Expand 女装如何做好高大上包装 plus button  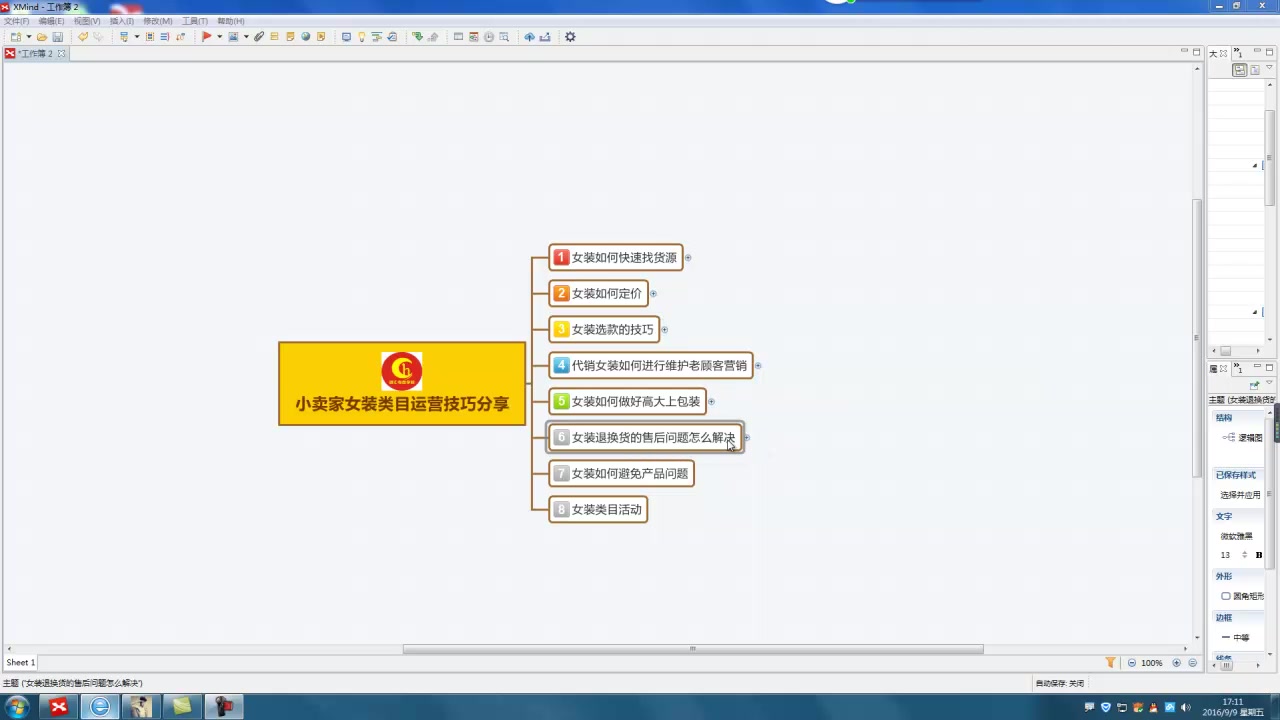711,402
